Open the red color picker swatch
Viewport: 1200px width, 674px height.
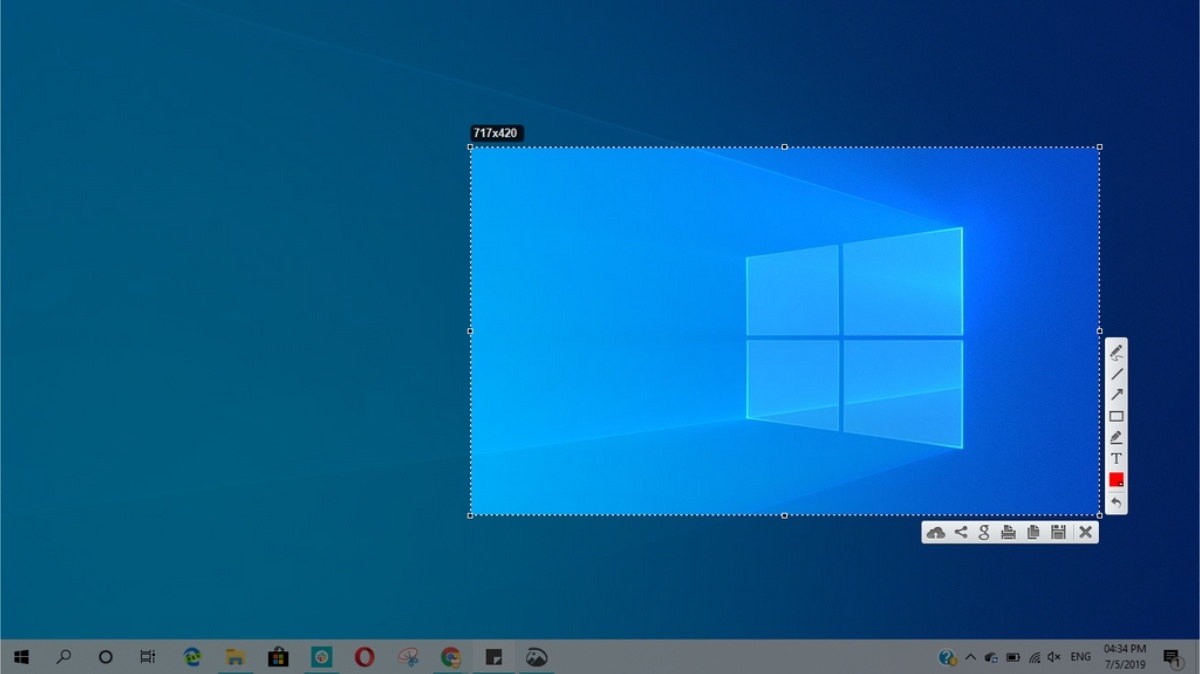coord(1116,480)
